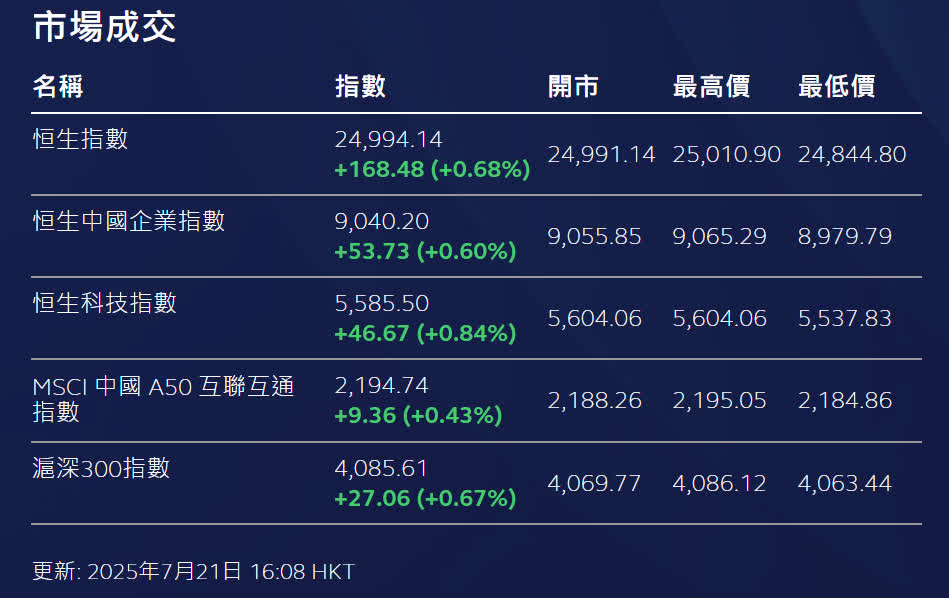Click the +9.36 (+0.43%) change value
The width and height of the screenshot is (949, 598).
(x=418, y=415)
